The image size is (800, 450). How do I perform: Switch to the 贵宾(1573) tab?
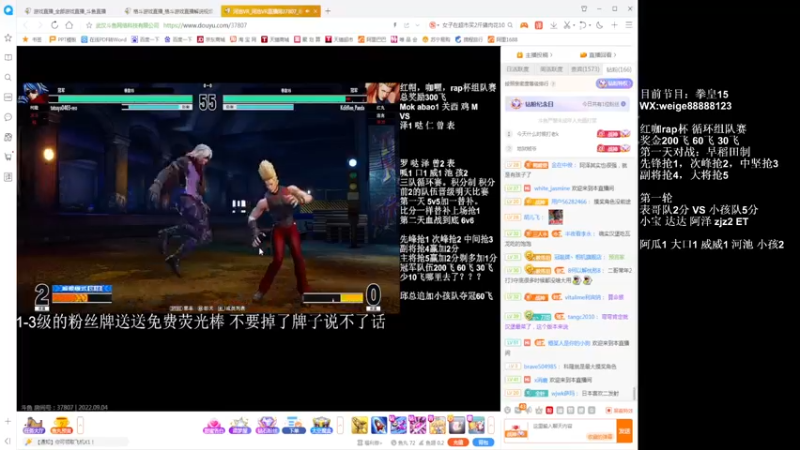pyautogui.click(x=585, y=69)
